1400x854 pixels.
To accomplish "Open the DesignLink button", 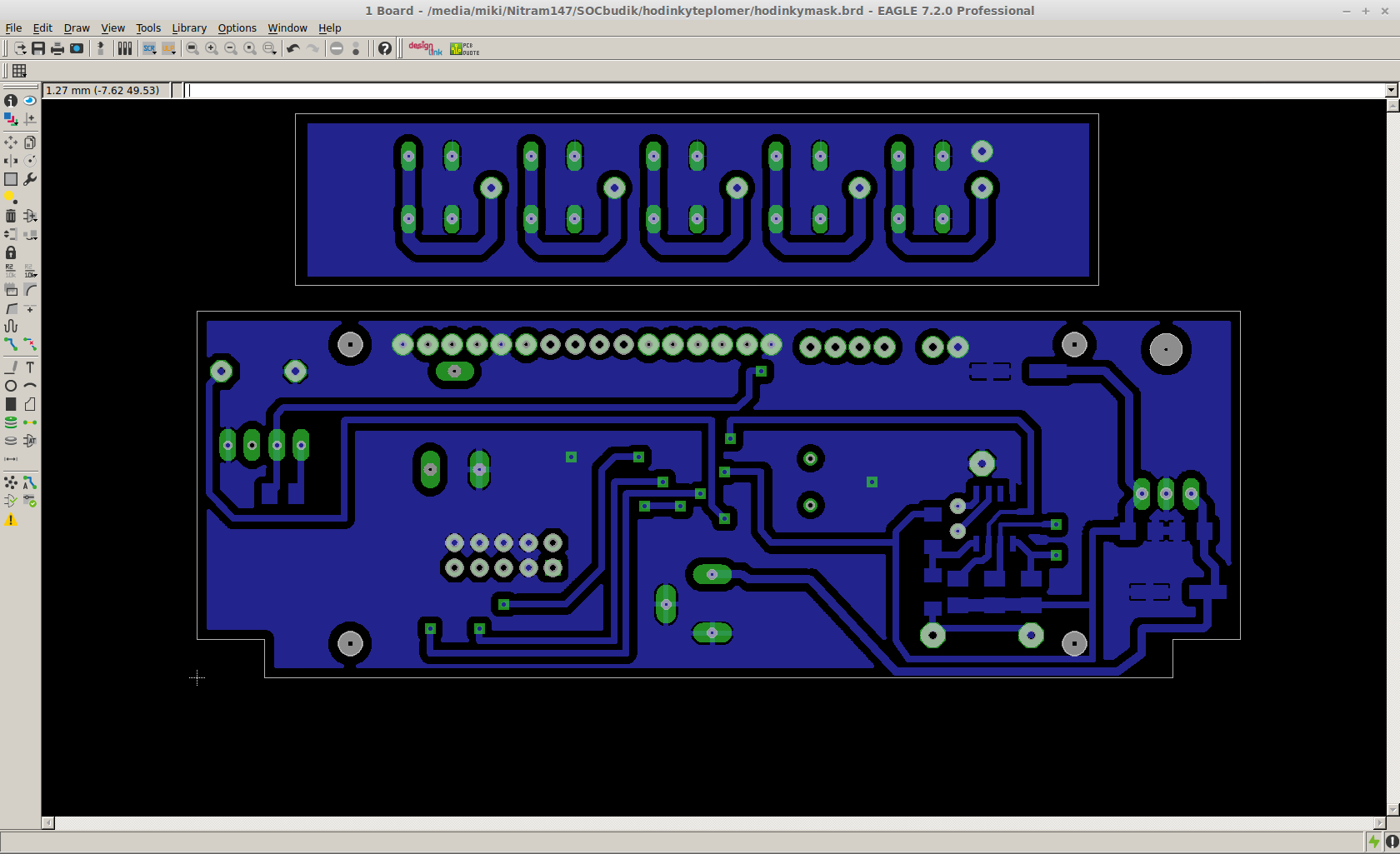I will coord(425,48).
